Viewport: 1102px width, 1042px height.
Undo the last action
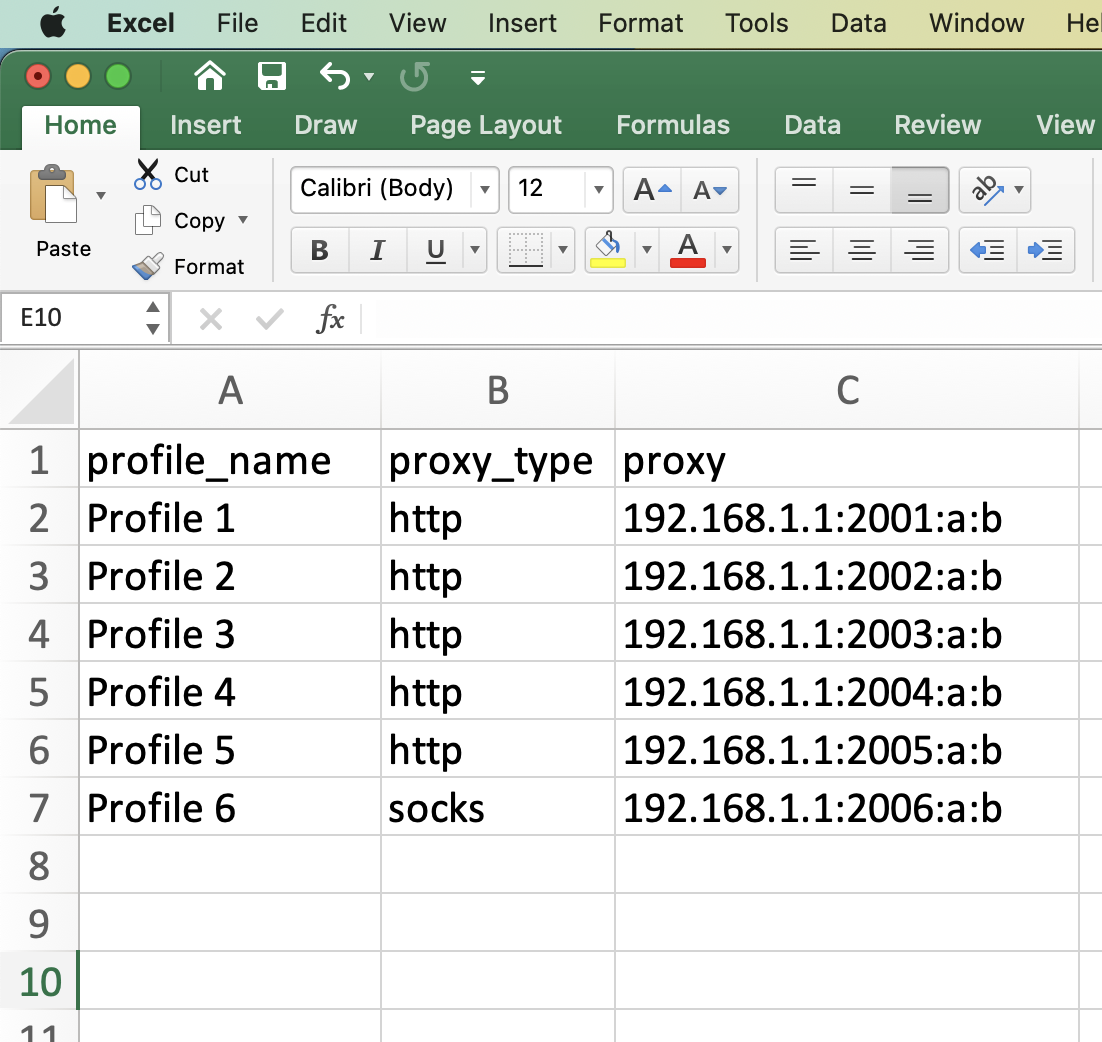(x=335, y=76)
